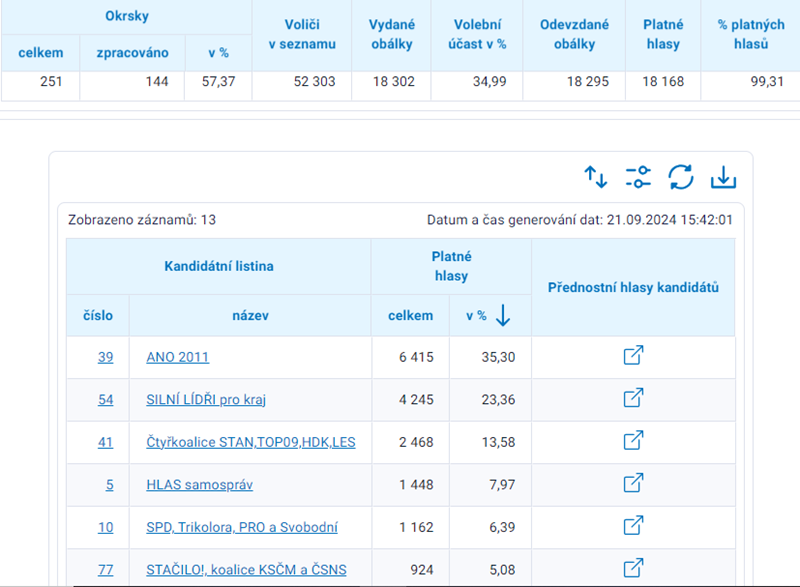Open preferential votes for SPD, Trikolora, PRO a Svobodní
Viewport: 800px width, 587px height.
point(633,526)
